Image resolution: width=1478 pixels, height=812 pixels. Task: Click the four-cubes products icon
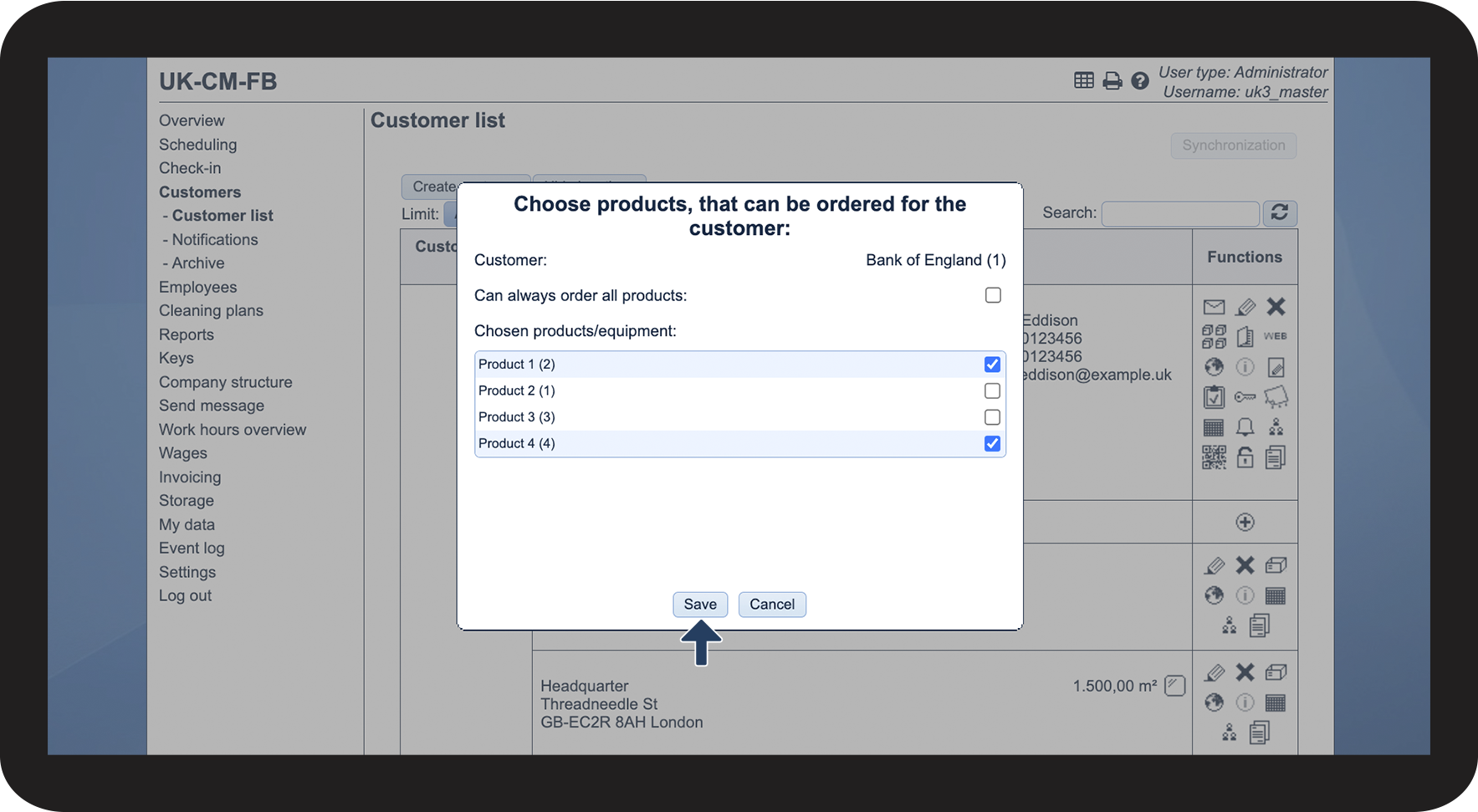pyautogui.click(x=1214, y=337)
